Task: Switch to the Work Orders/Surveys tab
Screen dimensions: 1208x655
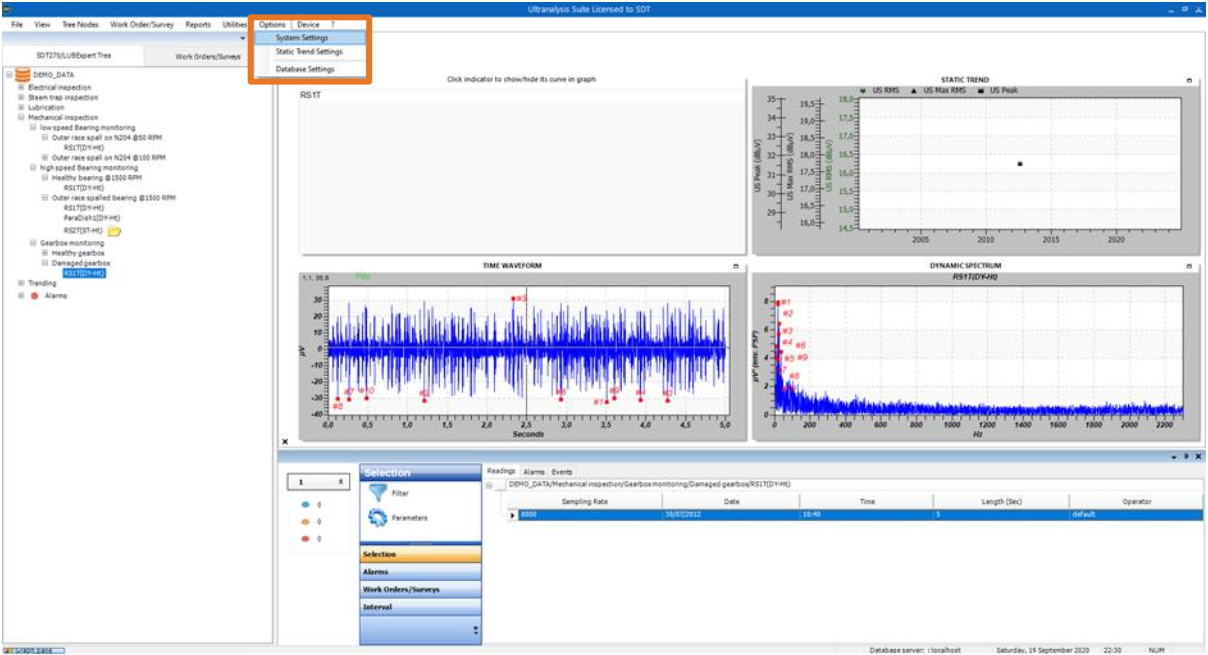Action: 208,57
